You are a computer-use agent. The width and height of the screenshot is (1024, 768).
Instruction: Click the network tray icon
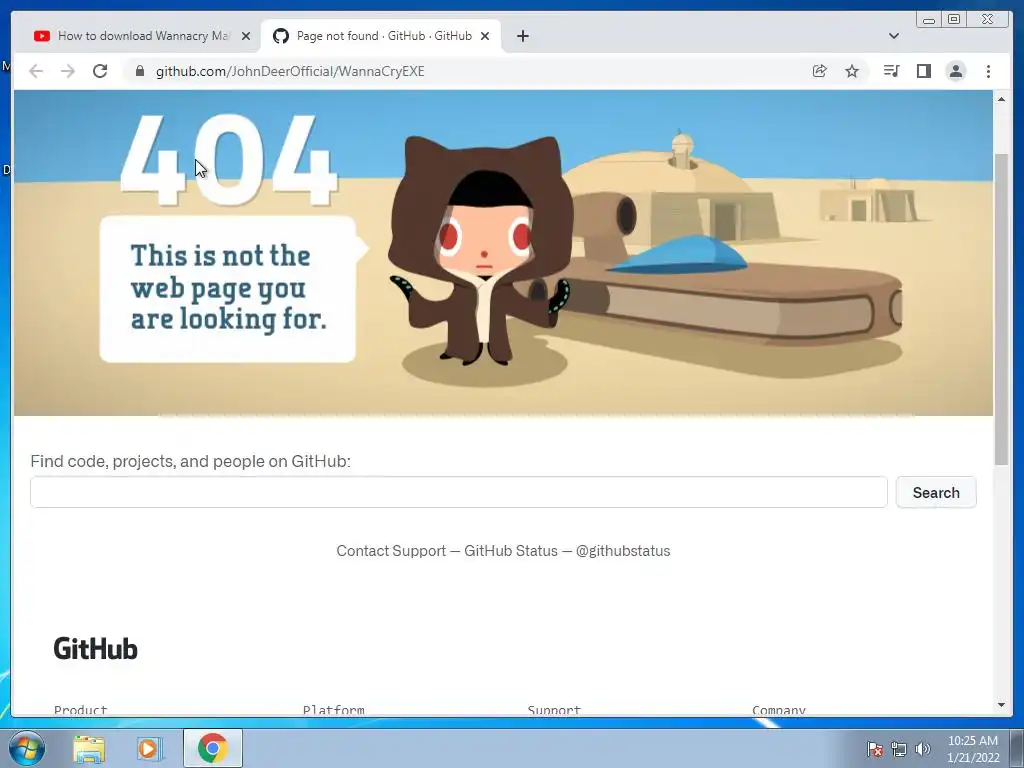click(899, 749)
